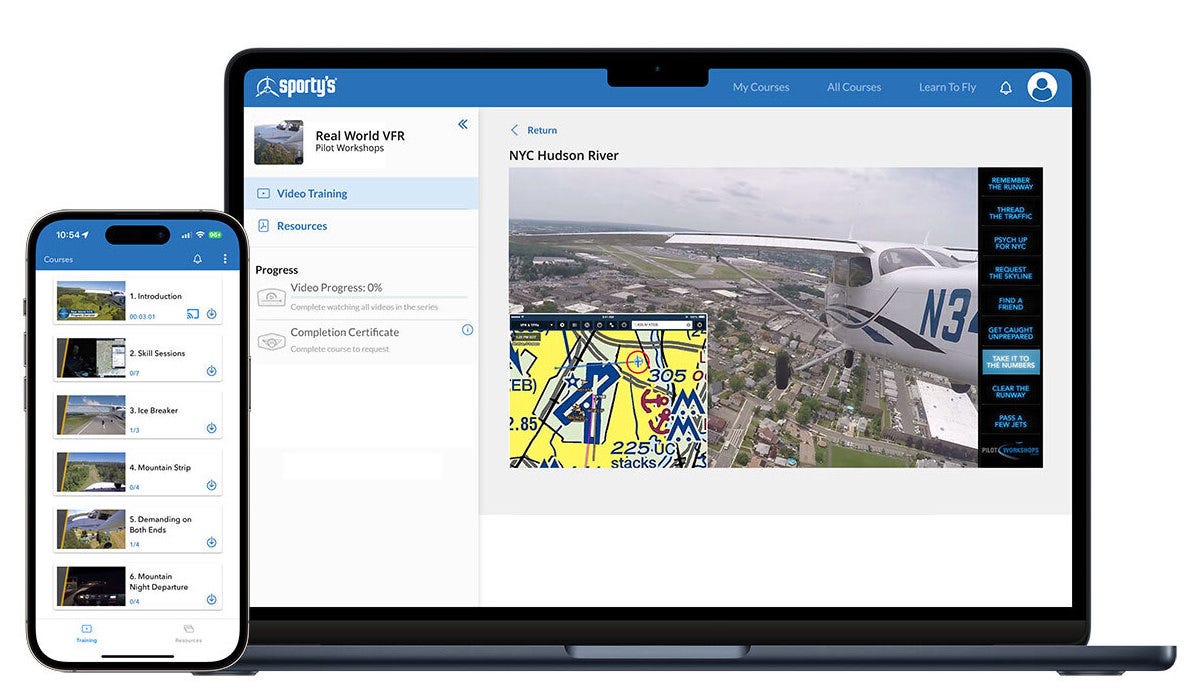Open Learn To Fly in top navigation

(947, 88)
